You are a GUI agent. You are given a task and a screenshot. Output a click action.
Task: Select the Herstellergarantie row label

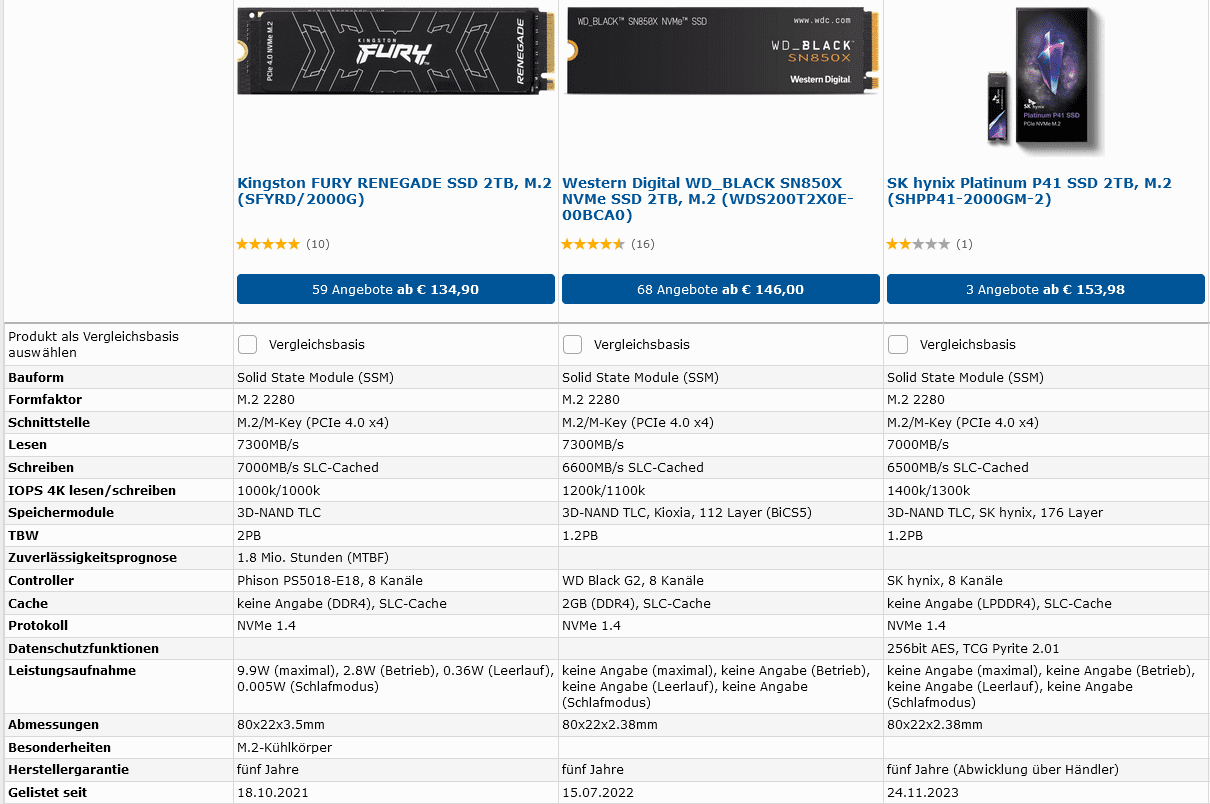[69, 769]
